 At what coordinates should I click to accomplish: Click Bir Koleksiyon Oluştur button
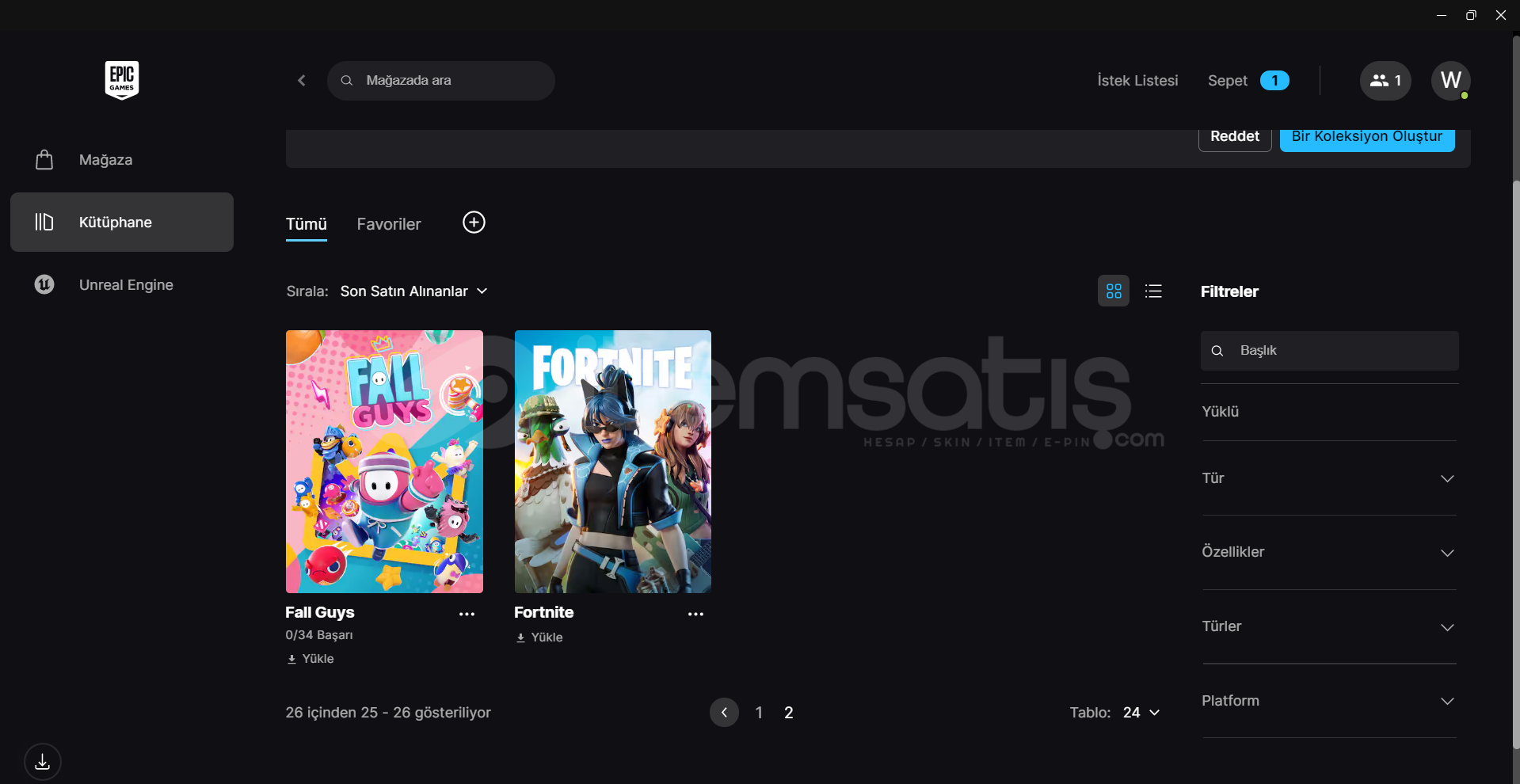[x=1367, y=137]
